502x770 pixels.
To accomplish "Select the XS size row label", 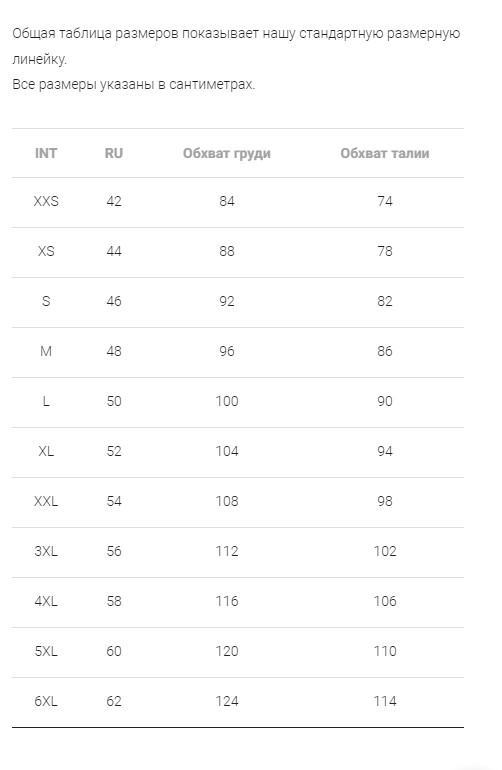I will coord(46,251).
